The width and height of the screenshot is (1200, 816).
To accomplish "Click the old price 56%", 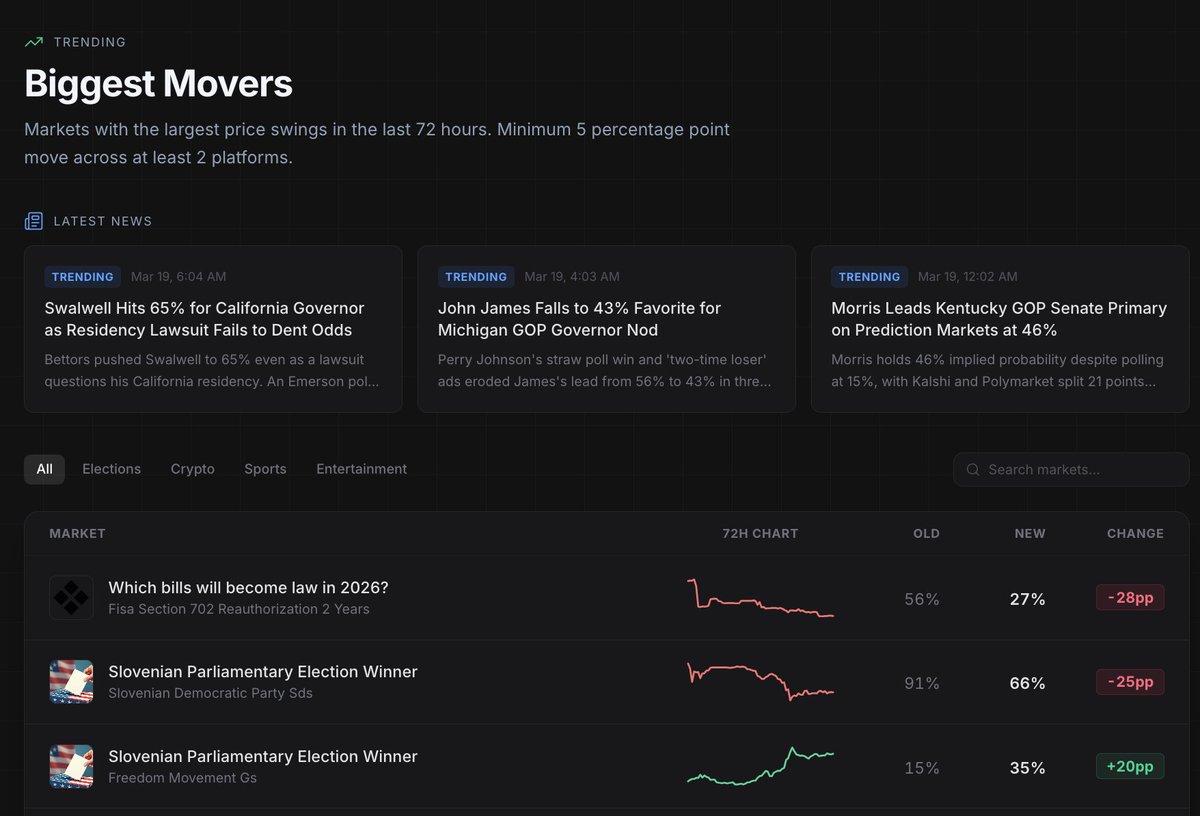I will click(x=921, y=599).
